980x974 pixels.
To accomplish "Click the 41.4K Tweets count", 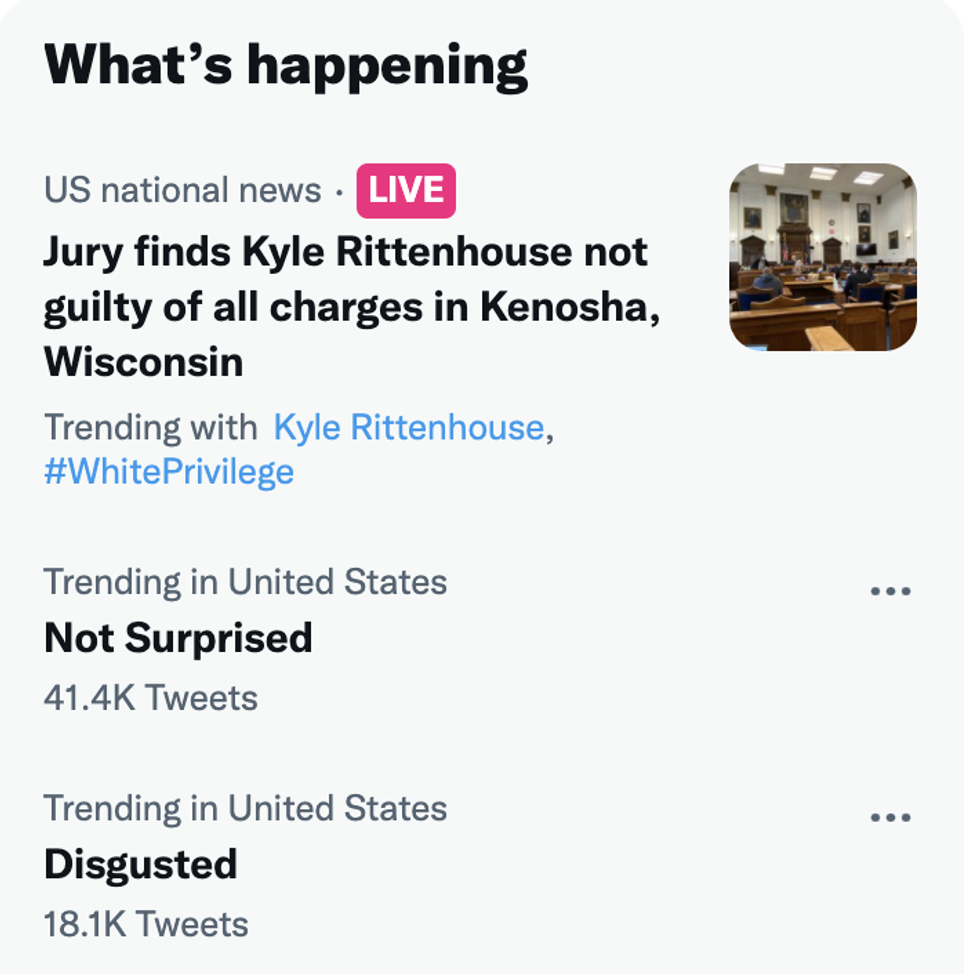I will (150, 698).
